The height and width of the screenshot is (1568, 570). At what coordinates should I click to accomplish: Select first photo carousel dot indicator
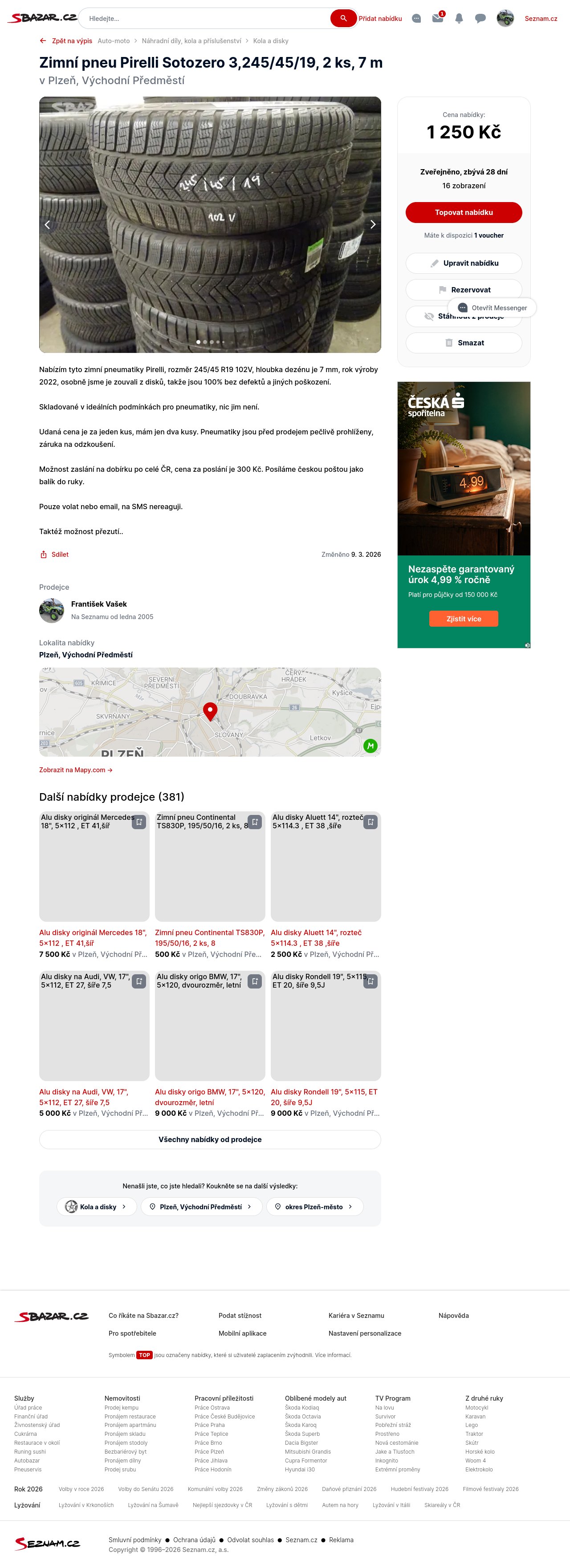point(199,342)
